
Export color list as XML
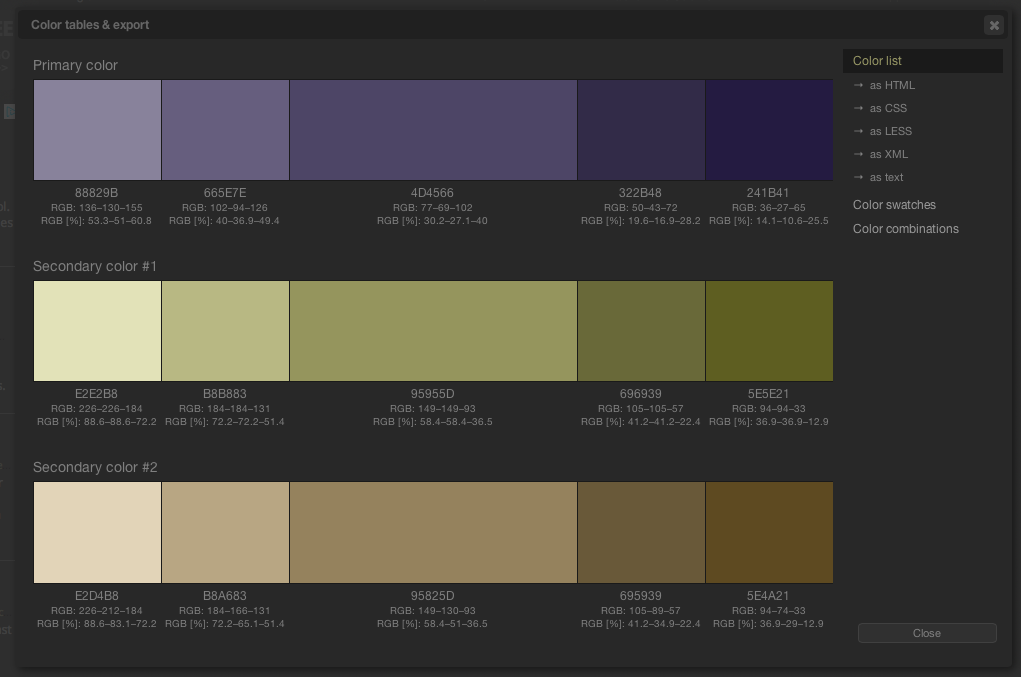point(888,154)
